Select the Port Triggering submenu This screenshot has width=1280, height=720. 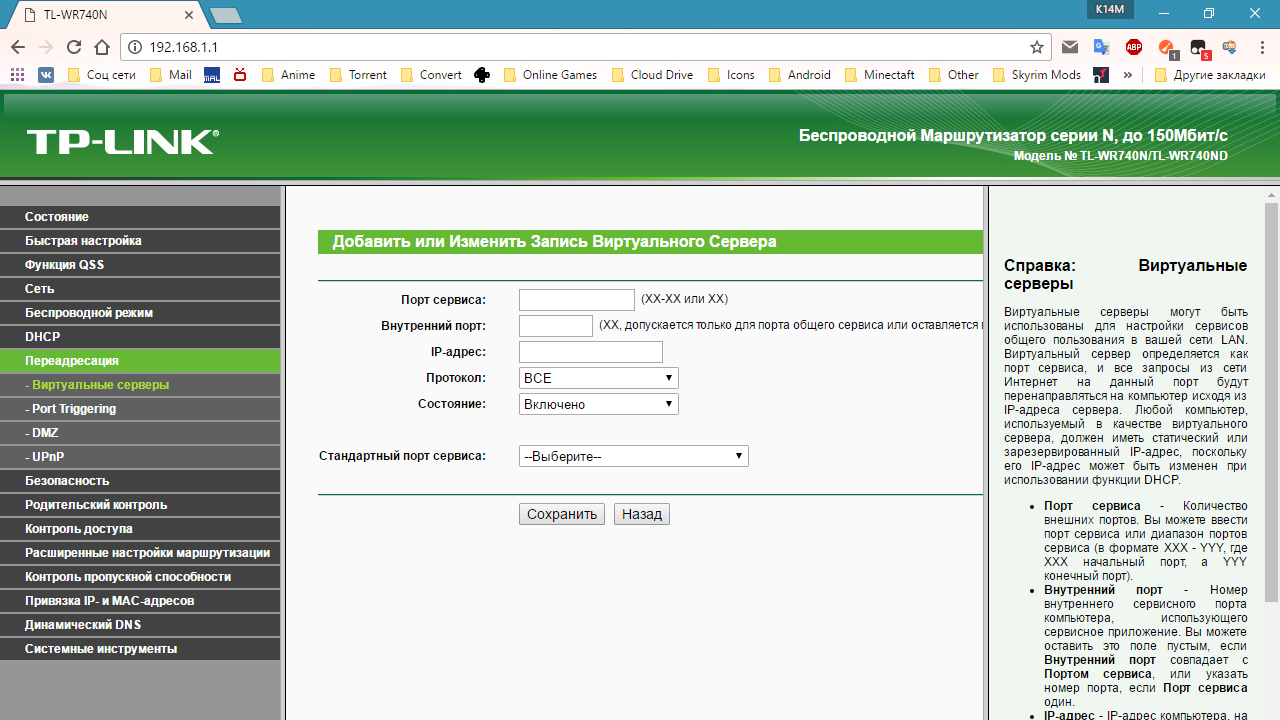coord(140,409)
